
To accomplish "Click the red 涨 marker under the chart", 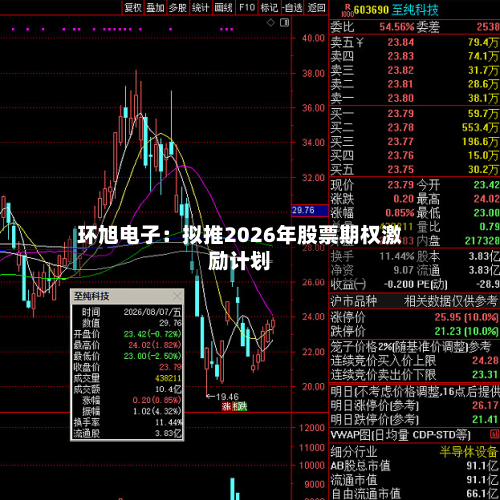I will click(226, 406).
